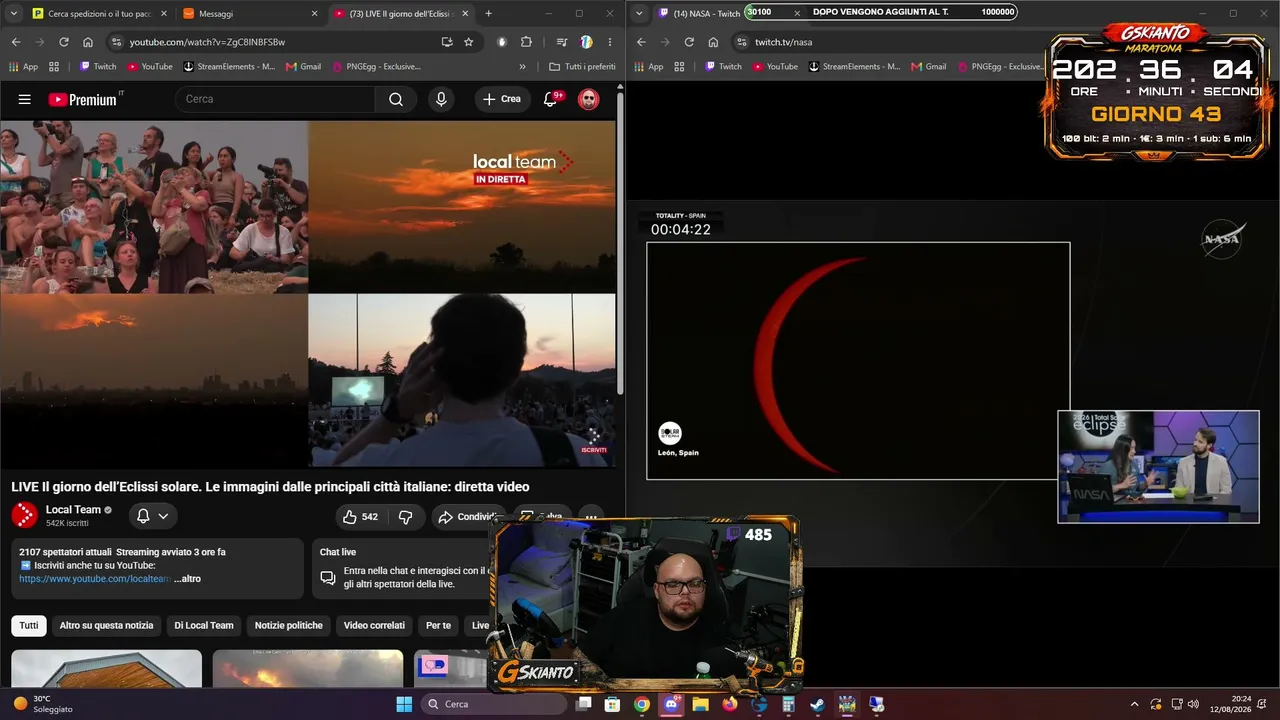This screenshot has width=1280, height=720.
Task: Open Windows Start menu
Action: [404, 704]
